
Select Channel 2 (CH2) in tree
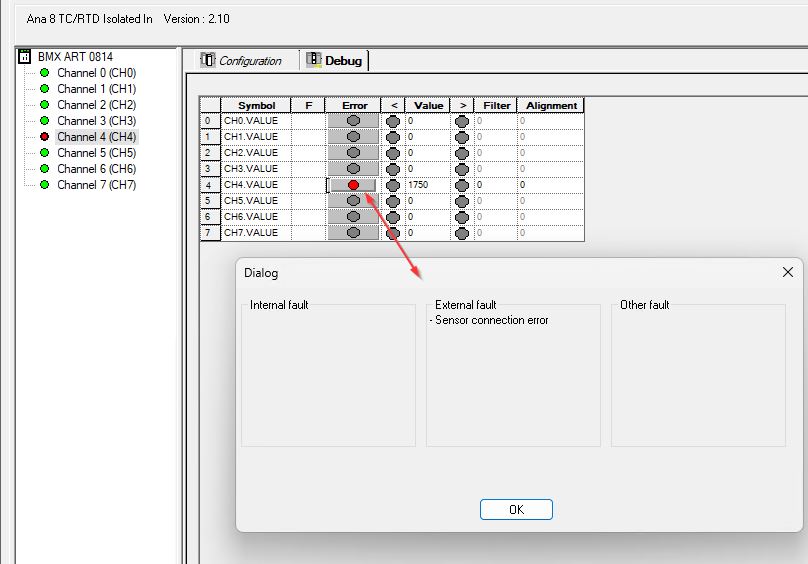pyautogui.click(x=96, y=105)
